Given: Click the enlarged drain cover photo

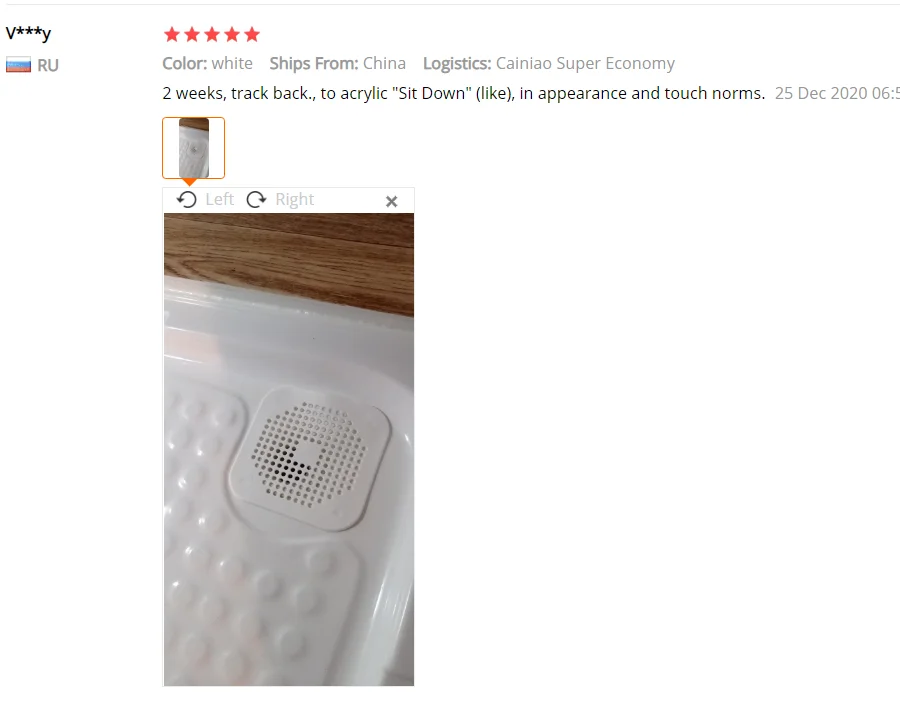Looking at the screenshot, I should (289, 449).
